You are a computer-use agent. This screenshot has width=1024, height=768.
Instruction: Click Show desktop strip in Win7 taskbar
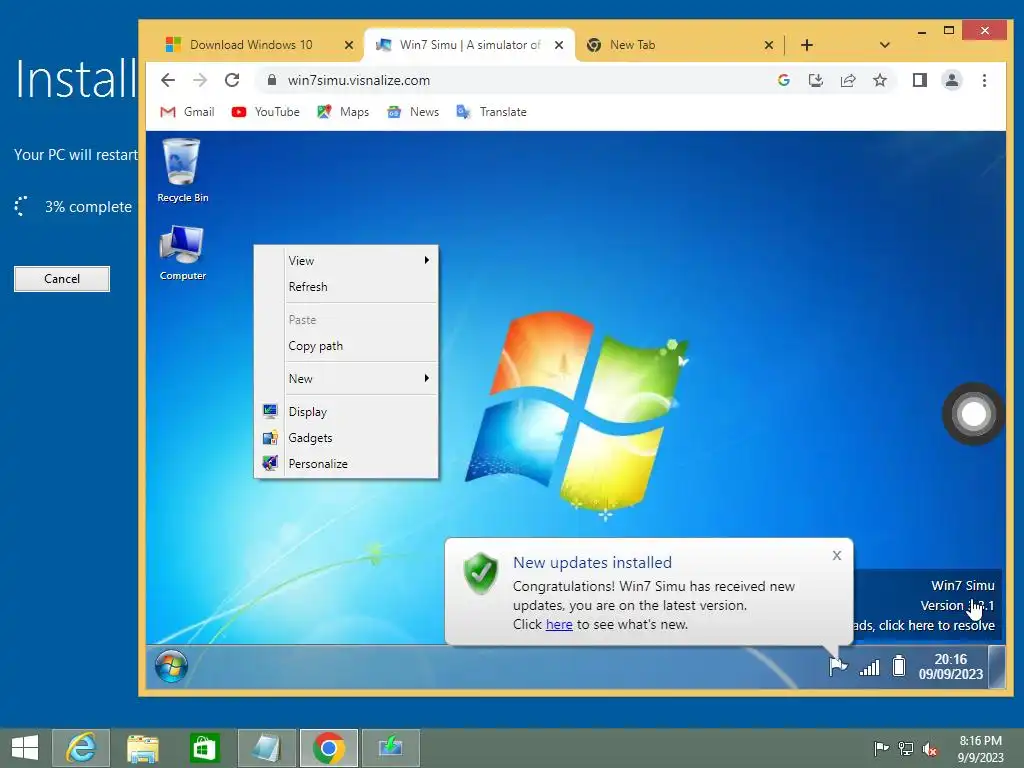(x=997, y=667)
